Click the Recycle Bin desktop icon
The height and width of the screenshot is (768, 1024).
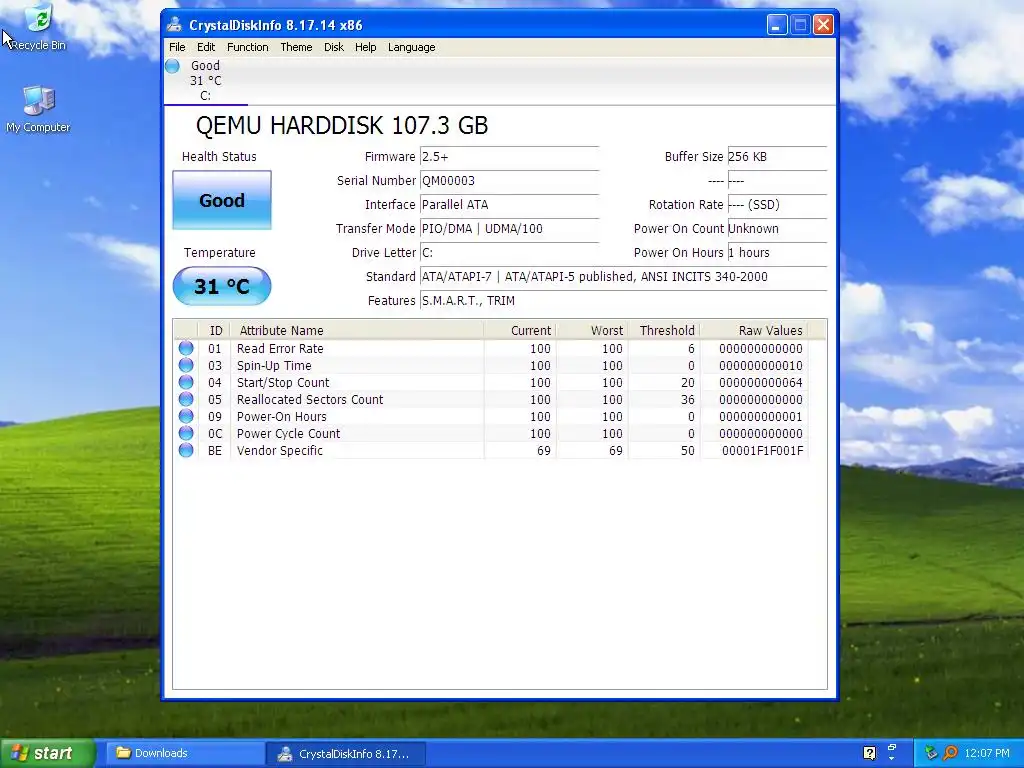click(x=39, y=27)
